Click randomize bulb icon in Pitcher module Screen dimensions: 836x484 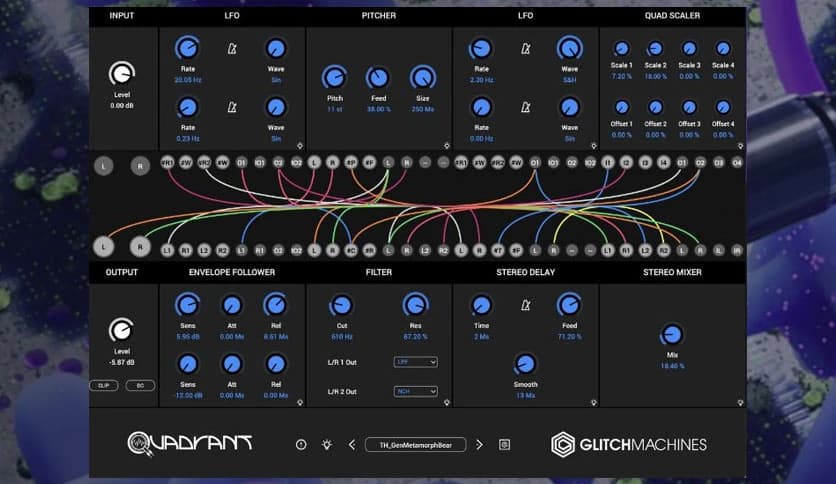click(447, 146)
